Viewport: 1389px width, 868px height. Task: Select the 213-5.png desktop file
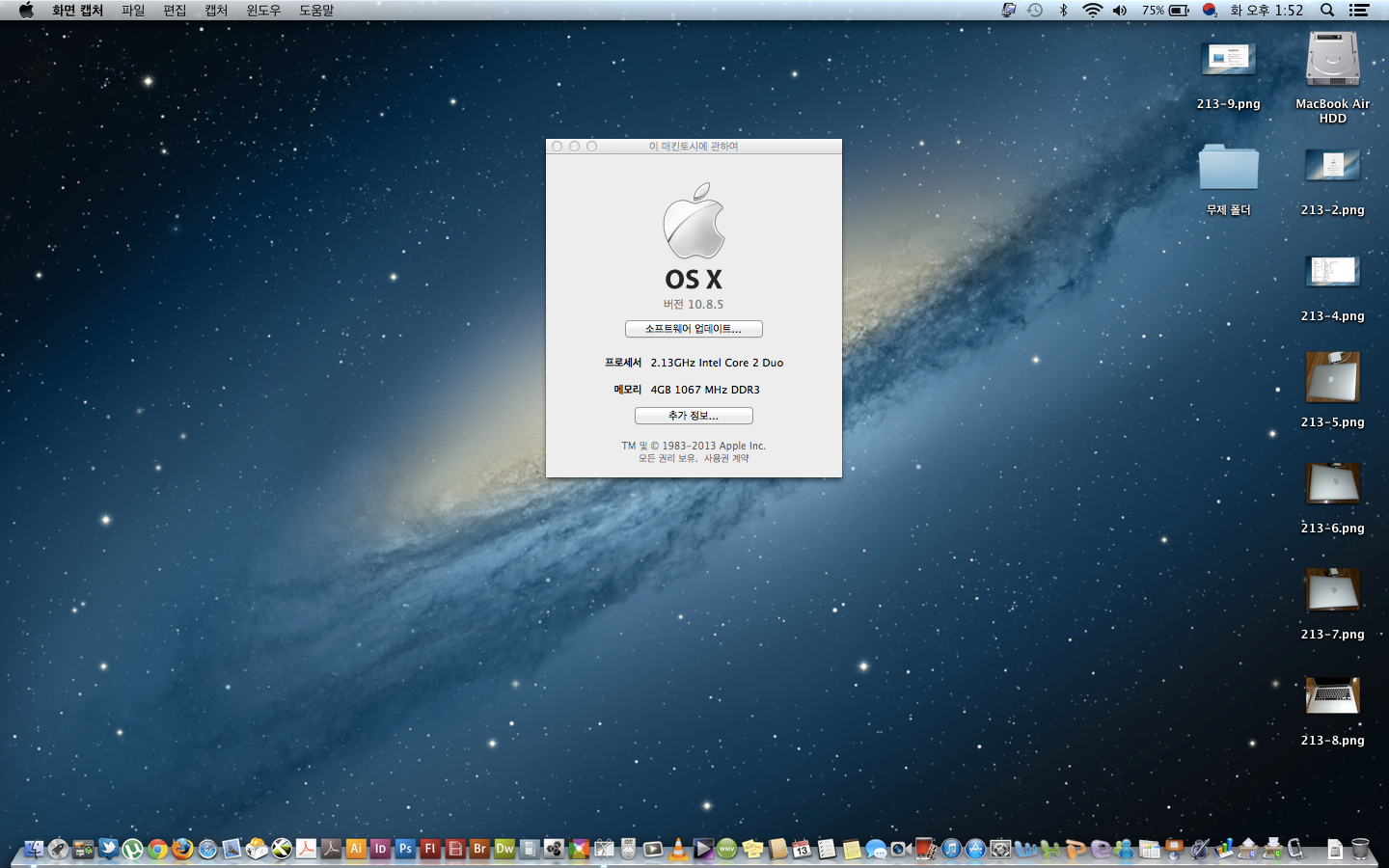[1332, 378]
